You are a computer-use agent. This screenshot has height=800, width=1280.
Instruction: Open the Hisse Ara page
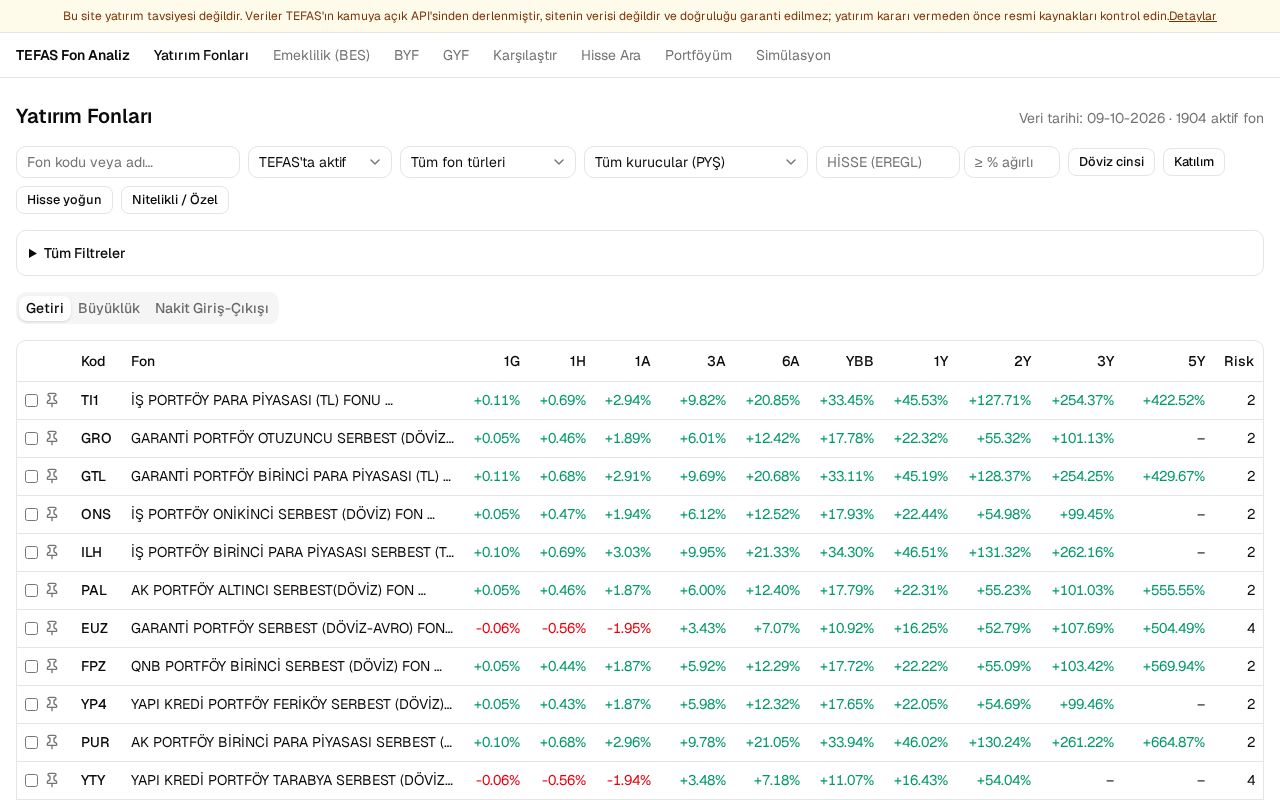611,55
